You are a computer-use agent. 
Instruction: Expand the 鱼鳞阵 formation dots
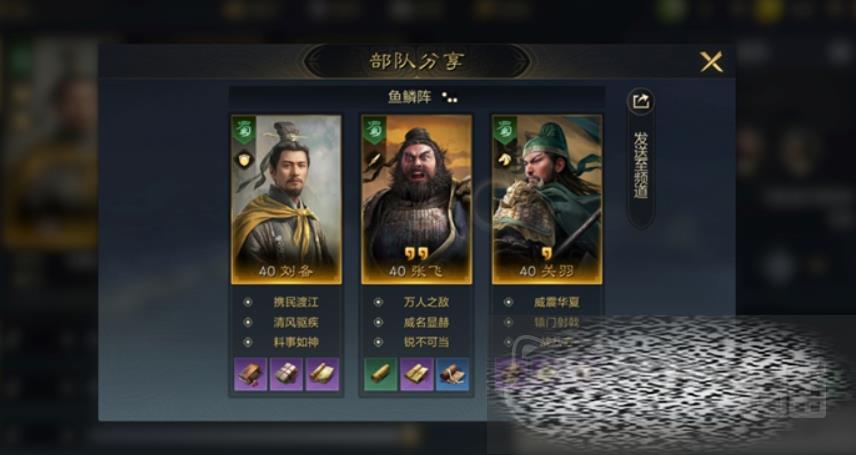click(450, 98)
